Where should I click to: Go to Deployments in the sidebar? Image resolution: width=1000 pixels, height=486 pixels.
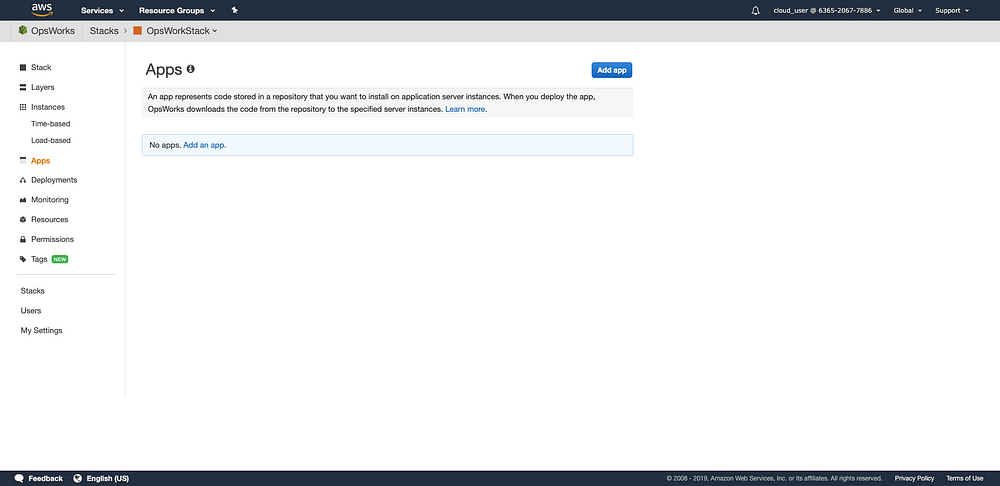pyautogui.click(x=54, y=180)
